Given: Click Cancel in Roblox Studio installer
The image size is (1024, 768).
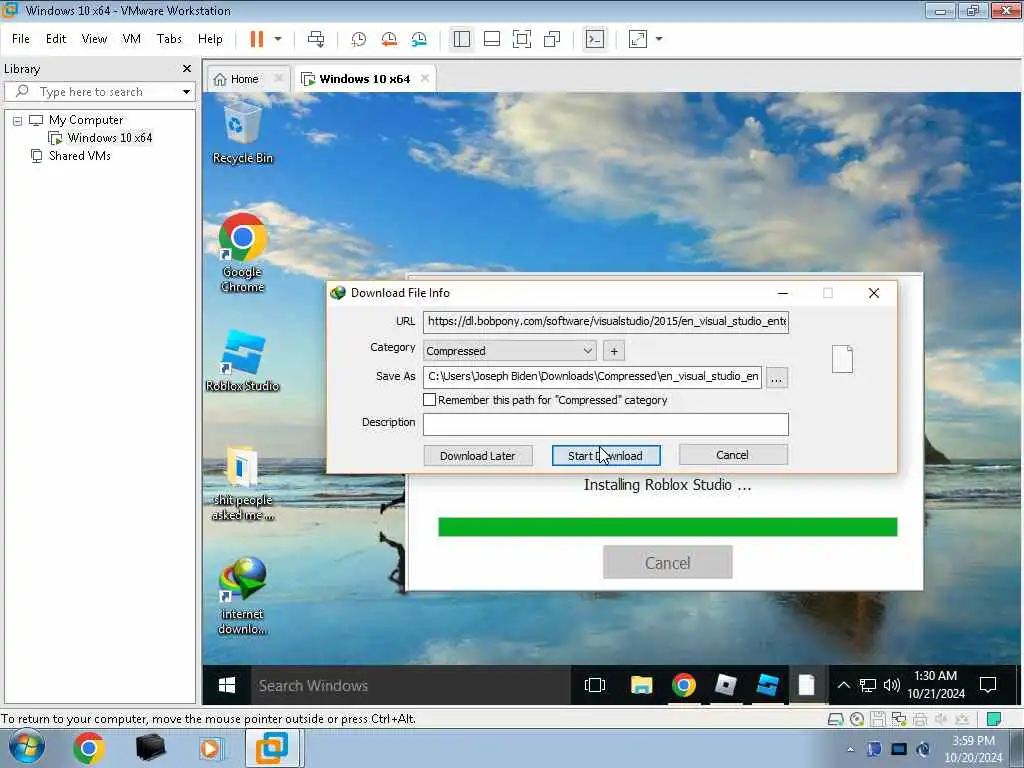Looking at the screenshot, I should tap(667, 562).
